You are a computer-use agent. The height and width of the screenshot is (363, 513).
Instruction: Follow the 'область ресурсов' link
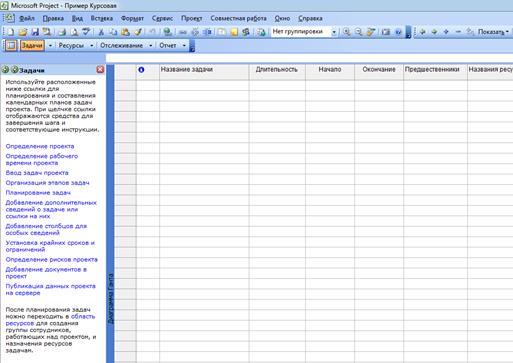click(x=50, y=320)
